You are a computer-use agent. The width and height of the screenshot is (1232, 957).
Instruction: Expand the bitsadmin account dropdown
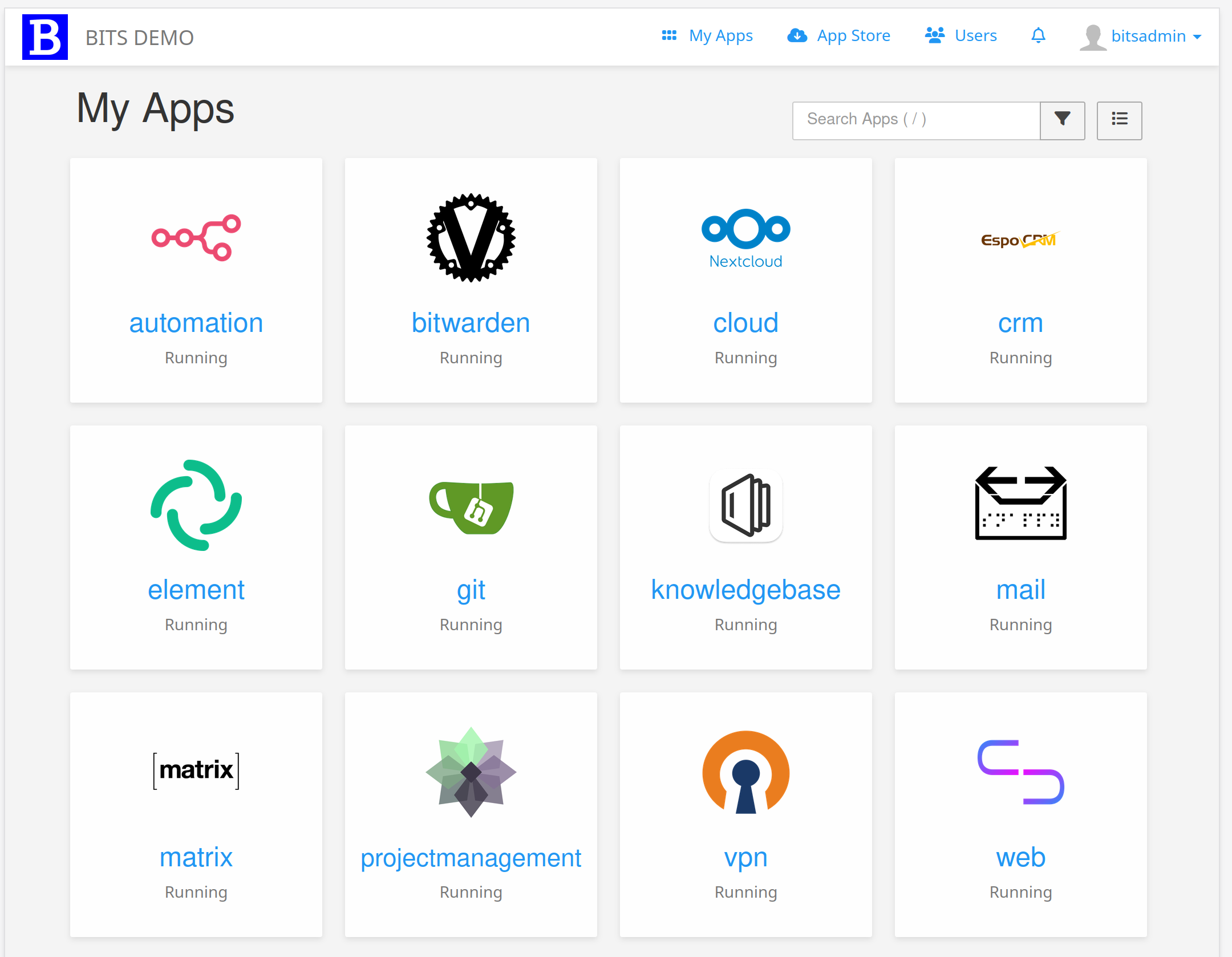pos(1157,37)
